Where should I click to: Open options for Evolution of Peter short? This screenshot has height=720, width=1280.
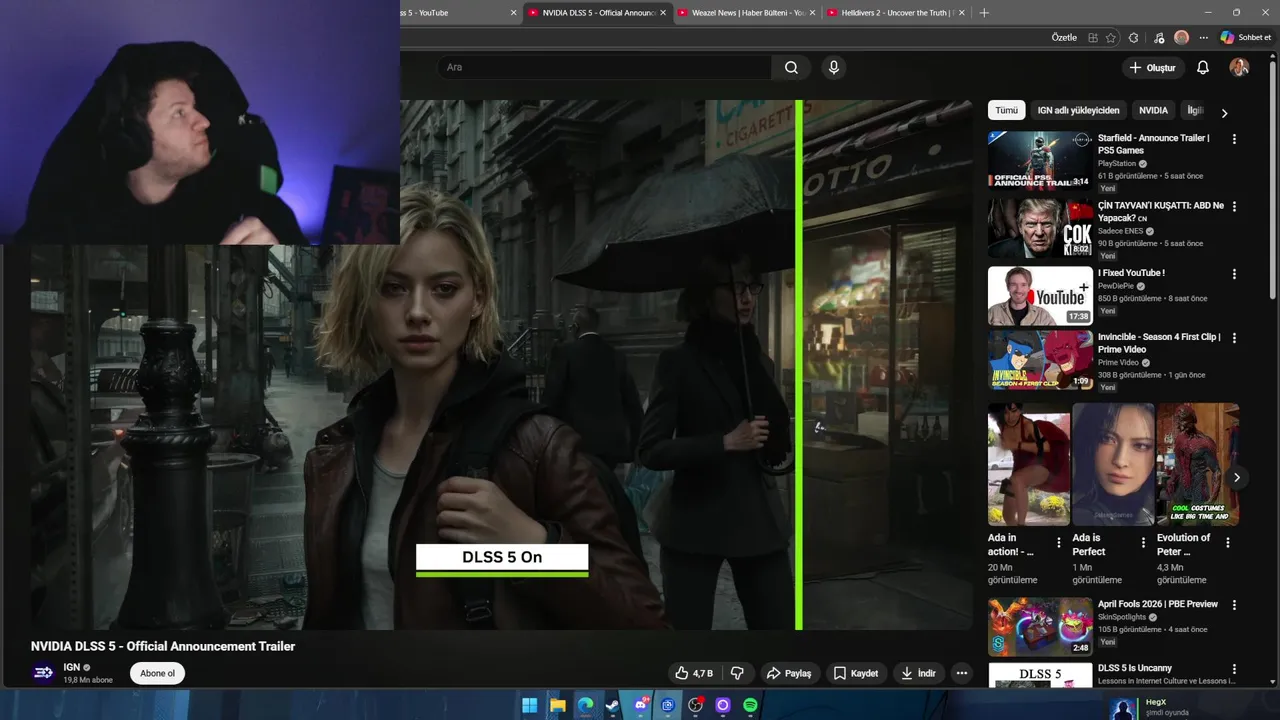pos(1227,543)
